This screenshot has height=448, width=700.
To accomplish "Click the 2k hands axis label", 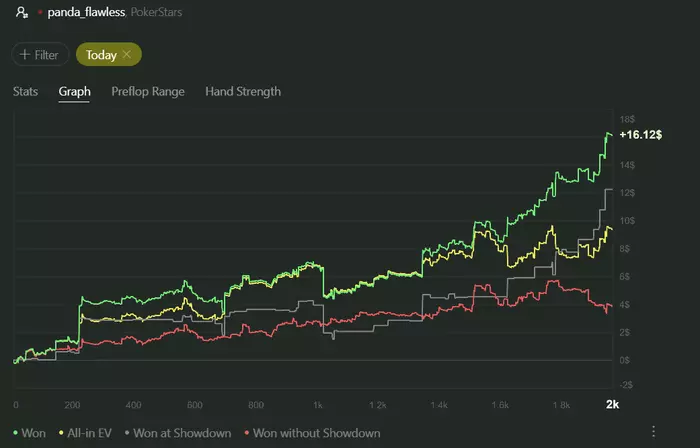I will [x=613, y=404].
